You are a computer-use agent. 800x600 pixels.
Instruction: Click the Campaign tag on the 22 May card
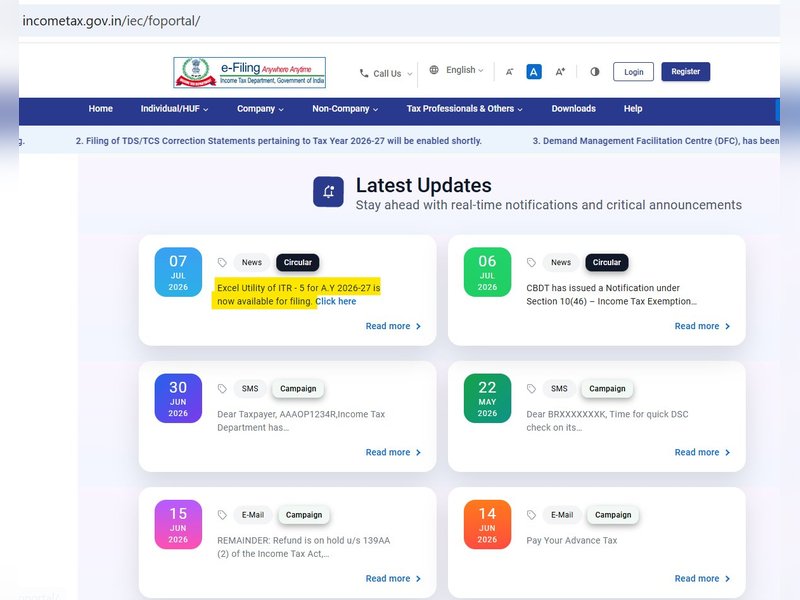[607, 389]
